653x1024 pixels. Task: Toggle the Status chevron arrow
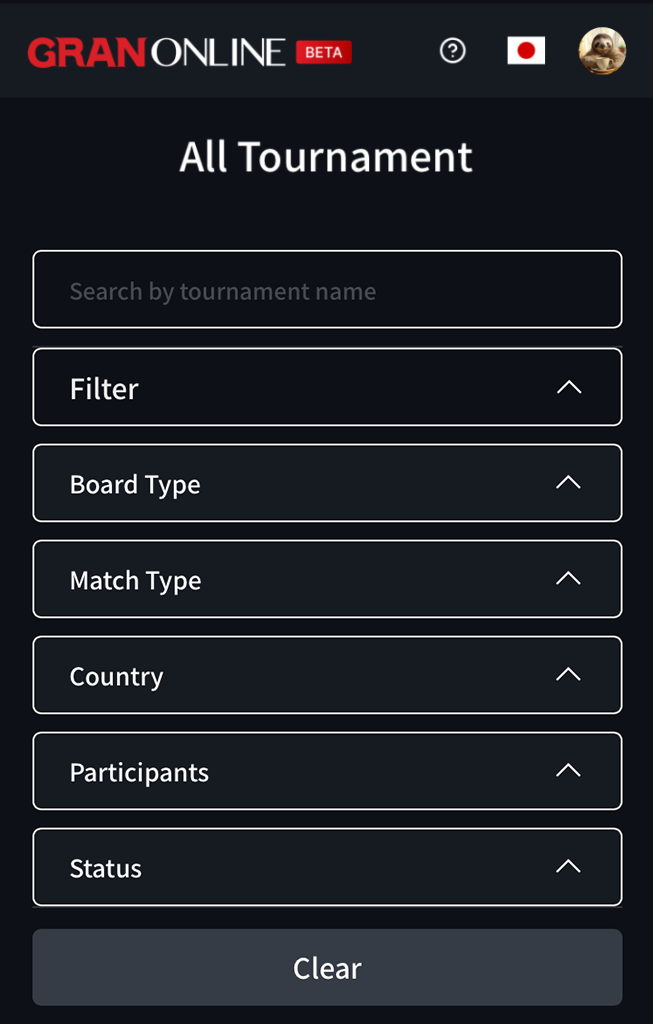tap(569, 867)
